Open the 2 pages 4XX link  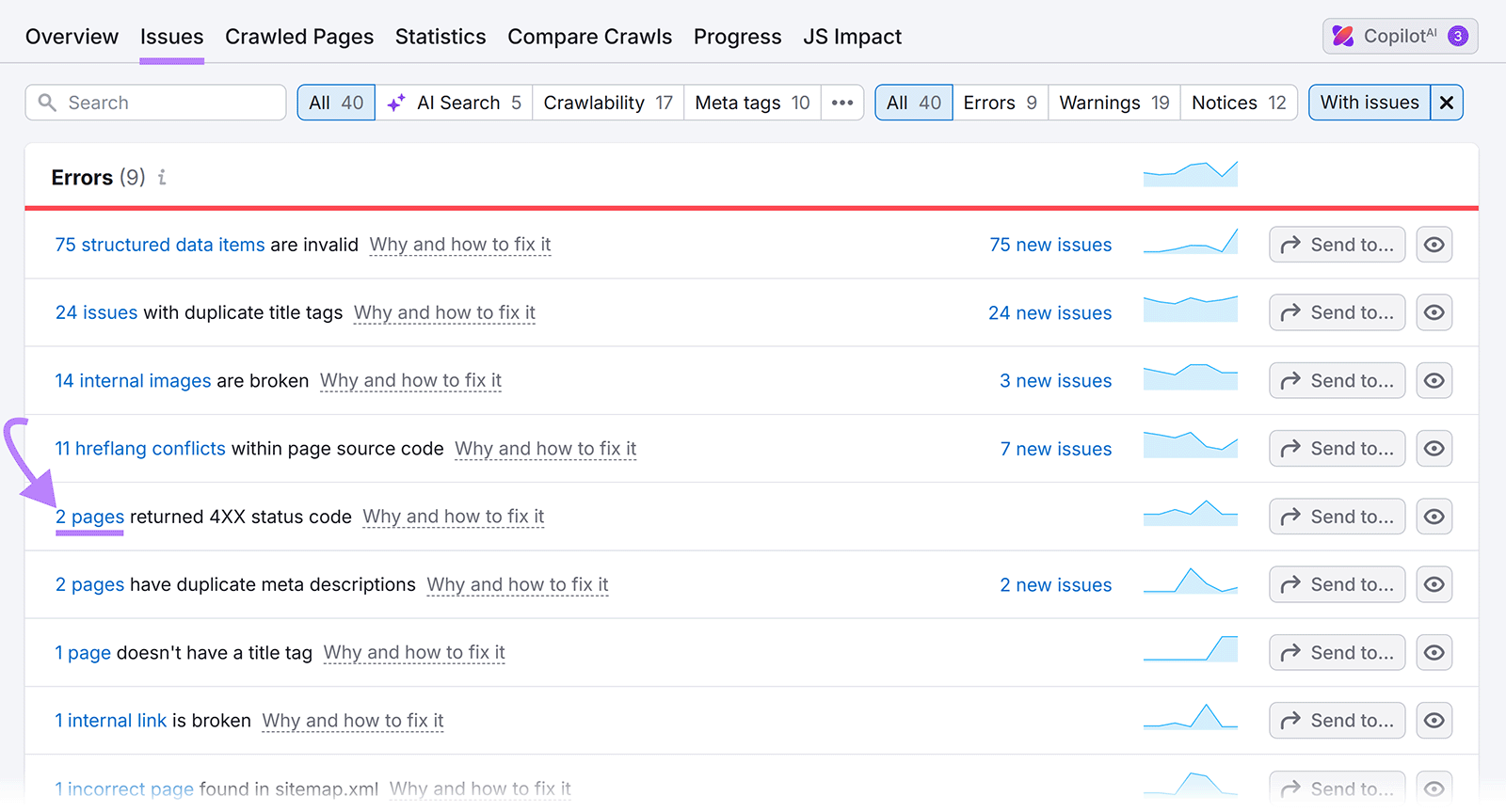(x=89, y=517)
